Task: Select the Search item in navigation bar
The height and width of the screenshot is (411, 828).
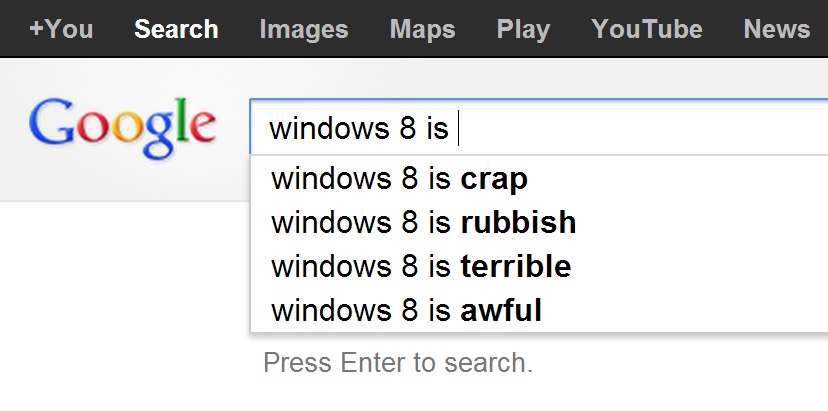Action: pyautogui.click(x=176, y=29)
